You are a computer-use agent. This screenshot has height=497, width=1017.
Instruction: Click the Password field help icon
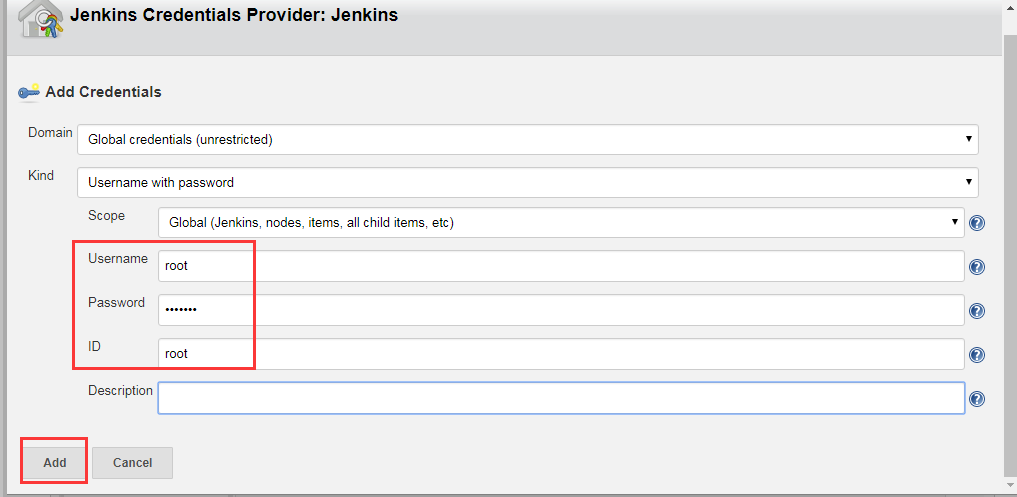pyautogui.click(x=977, y=311)
